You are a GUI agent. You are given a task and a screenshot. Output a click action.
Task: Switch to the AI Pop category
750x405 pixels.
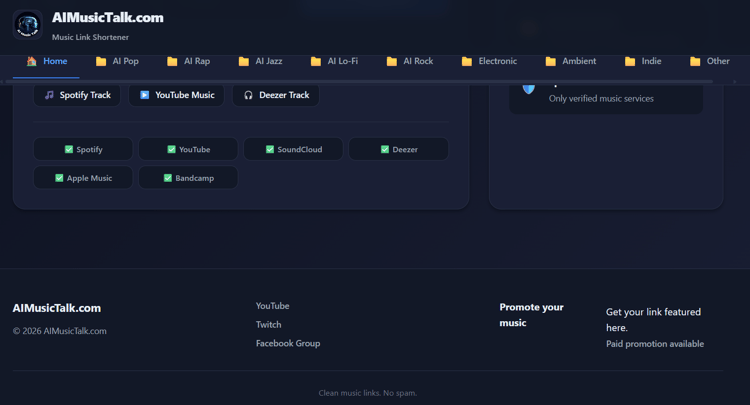(117, 61)
